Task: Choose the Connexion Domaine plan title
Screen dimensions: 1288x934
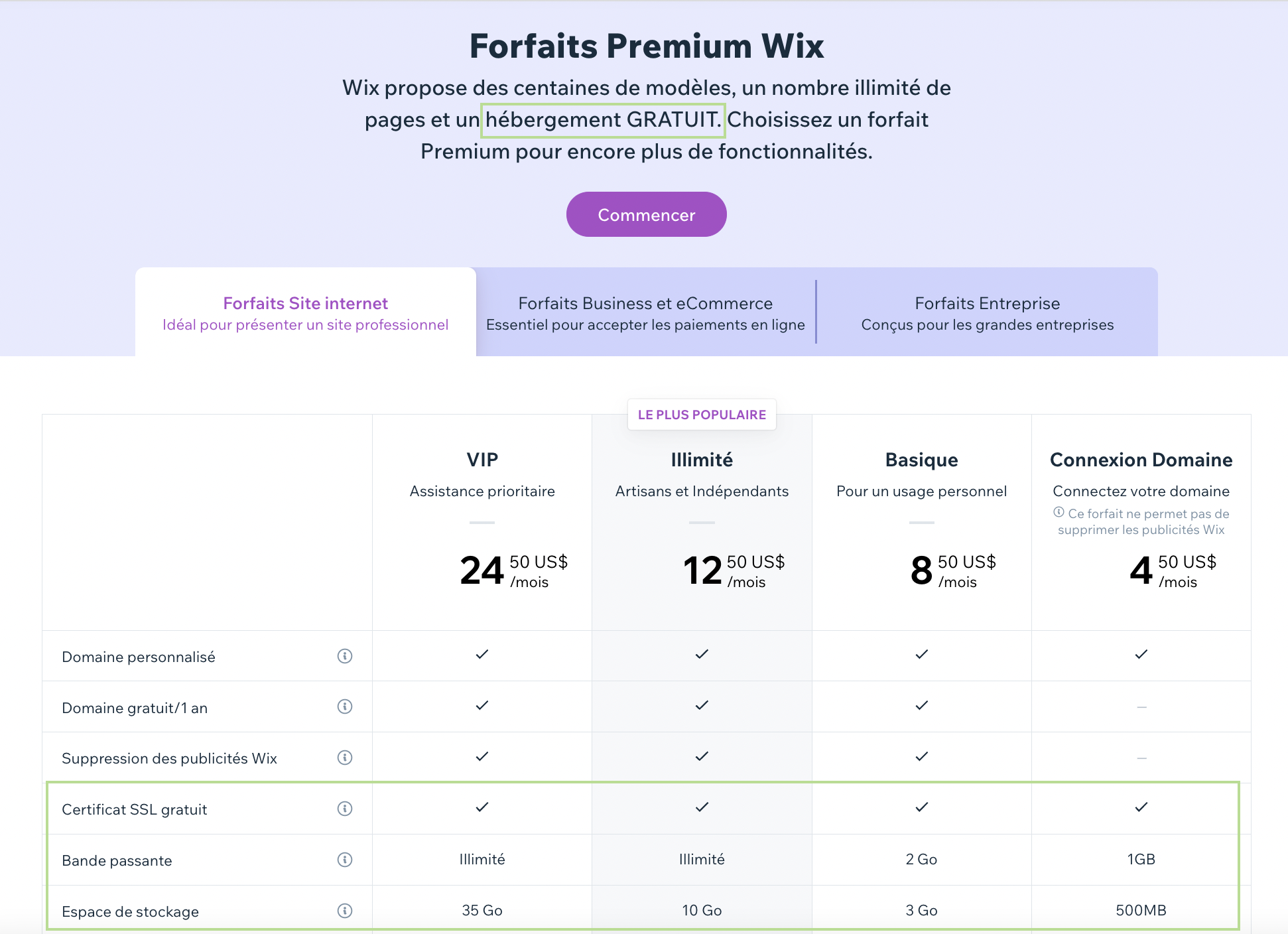Action: tap(1141, 460)
